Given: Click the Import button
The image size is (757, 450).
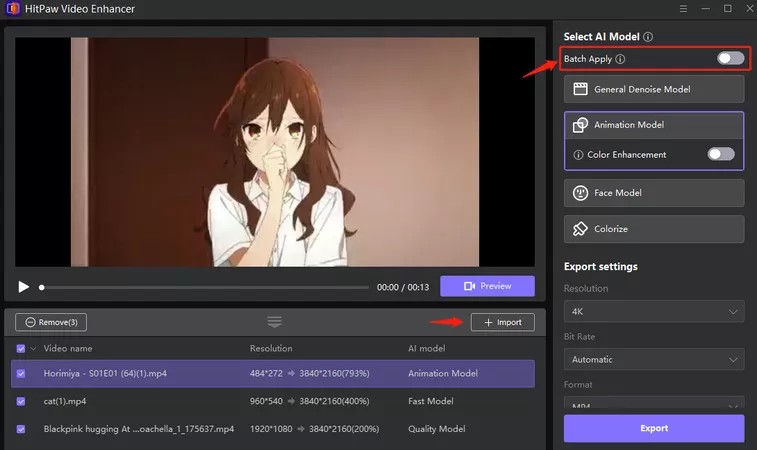Looking at the screenshot, I should [503, 322].
